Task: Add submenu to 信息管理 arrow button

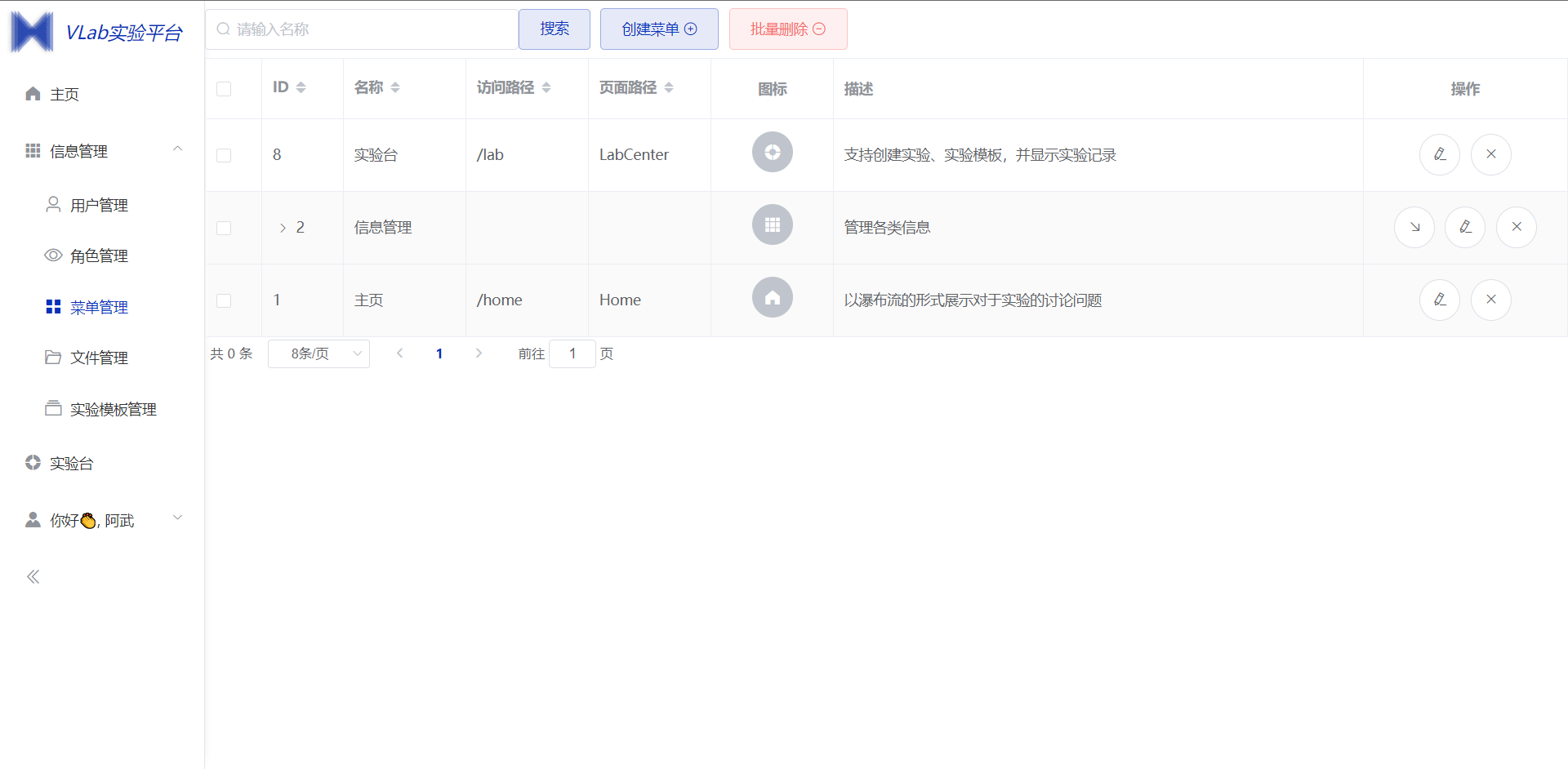Action: point(1414,227)
